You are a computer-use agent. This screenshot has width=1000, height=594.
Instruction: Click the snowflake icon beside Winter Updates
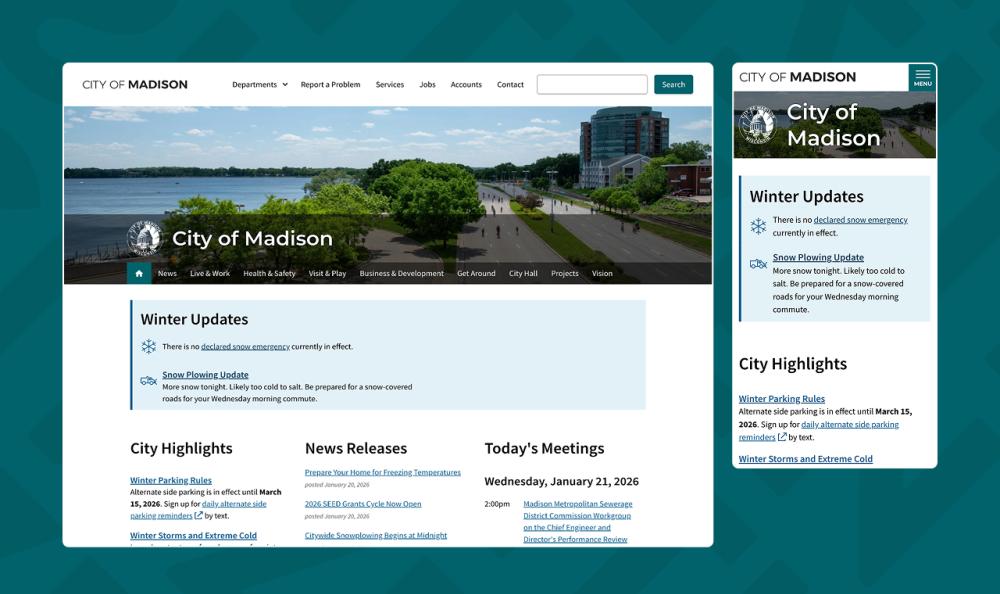(x=146, y=346)
